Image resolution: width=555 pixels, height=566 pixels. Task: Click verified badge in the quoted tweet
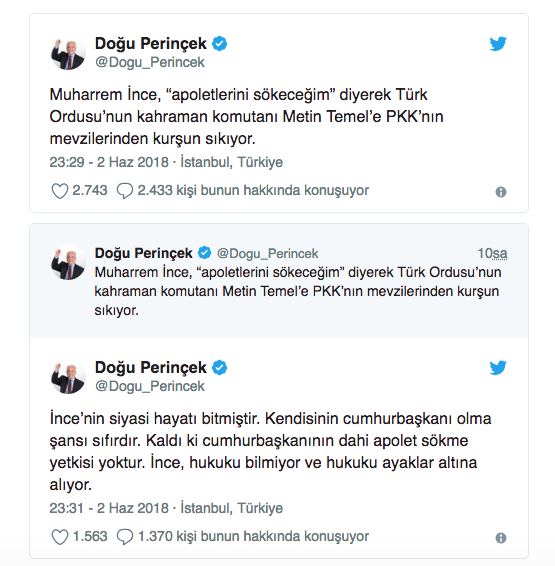coord(205,253)
